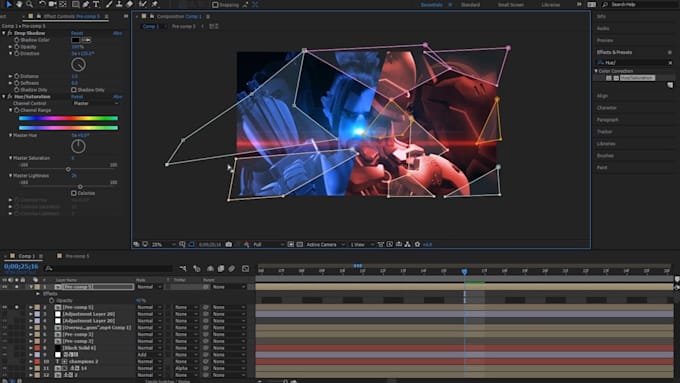Click the Master Saturation slider handle
The width and height of the screenshot is (680, 383).
pyautogui.click(x=68, y=169)
